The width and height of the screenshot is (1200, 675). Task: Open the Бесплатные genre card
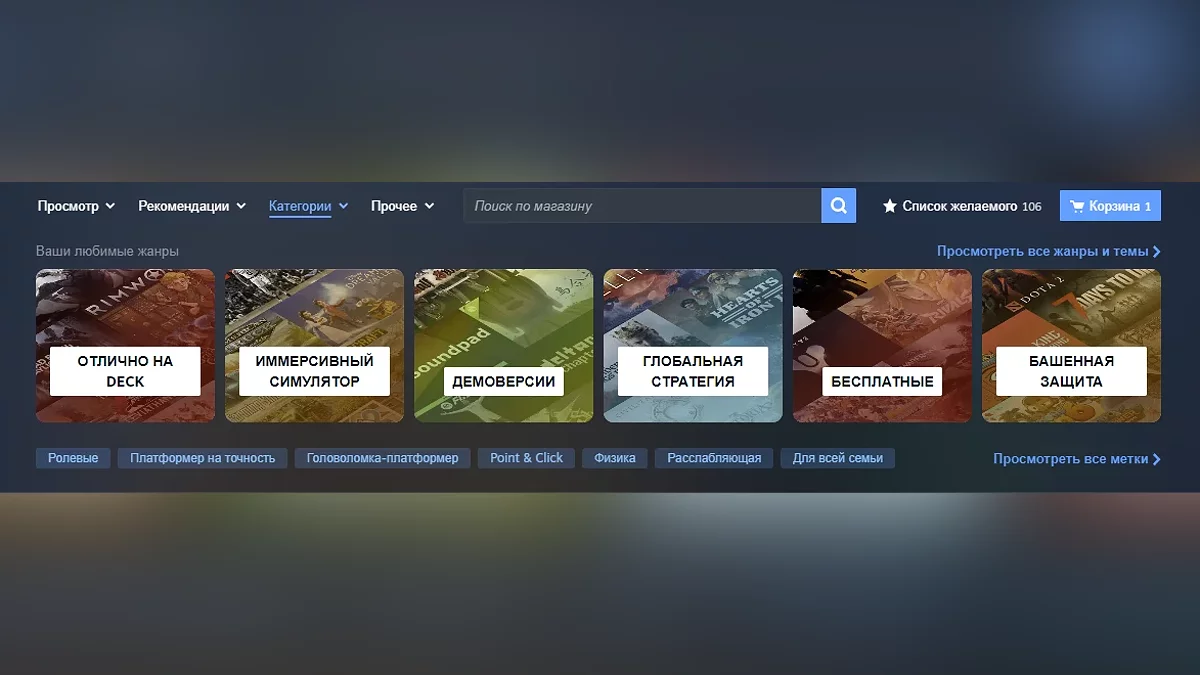882,346
